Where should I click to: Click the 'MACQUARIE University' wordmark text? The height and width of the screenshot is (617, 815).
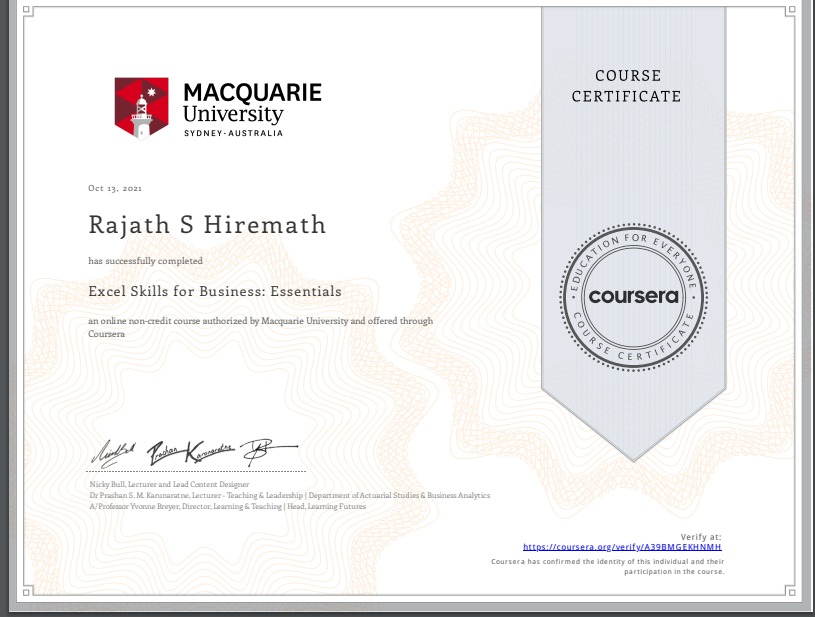pyautogui.click(x=252, y=104)
